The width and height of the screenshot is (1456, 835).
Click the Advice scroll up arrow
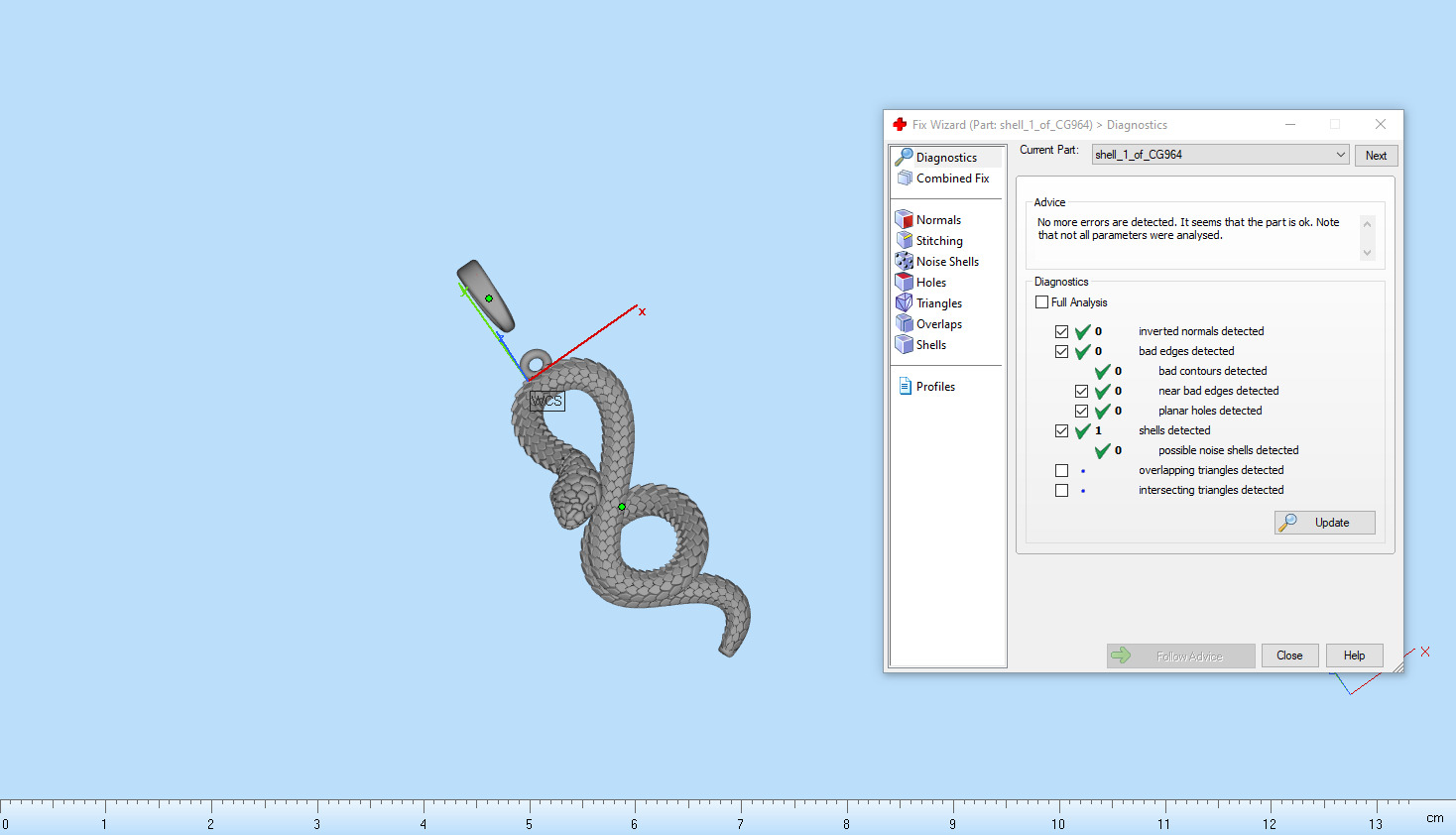coord(1368,224)
